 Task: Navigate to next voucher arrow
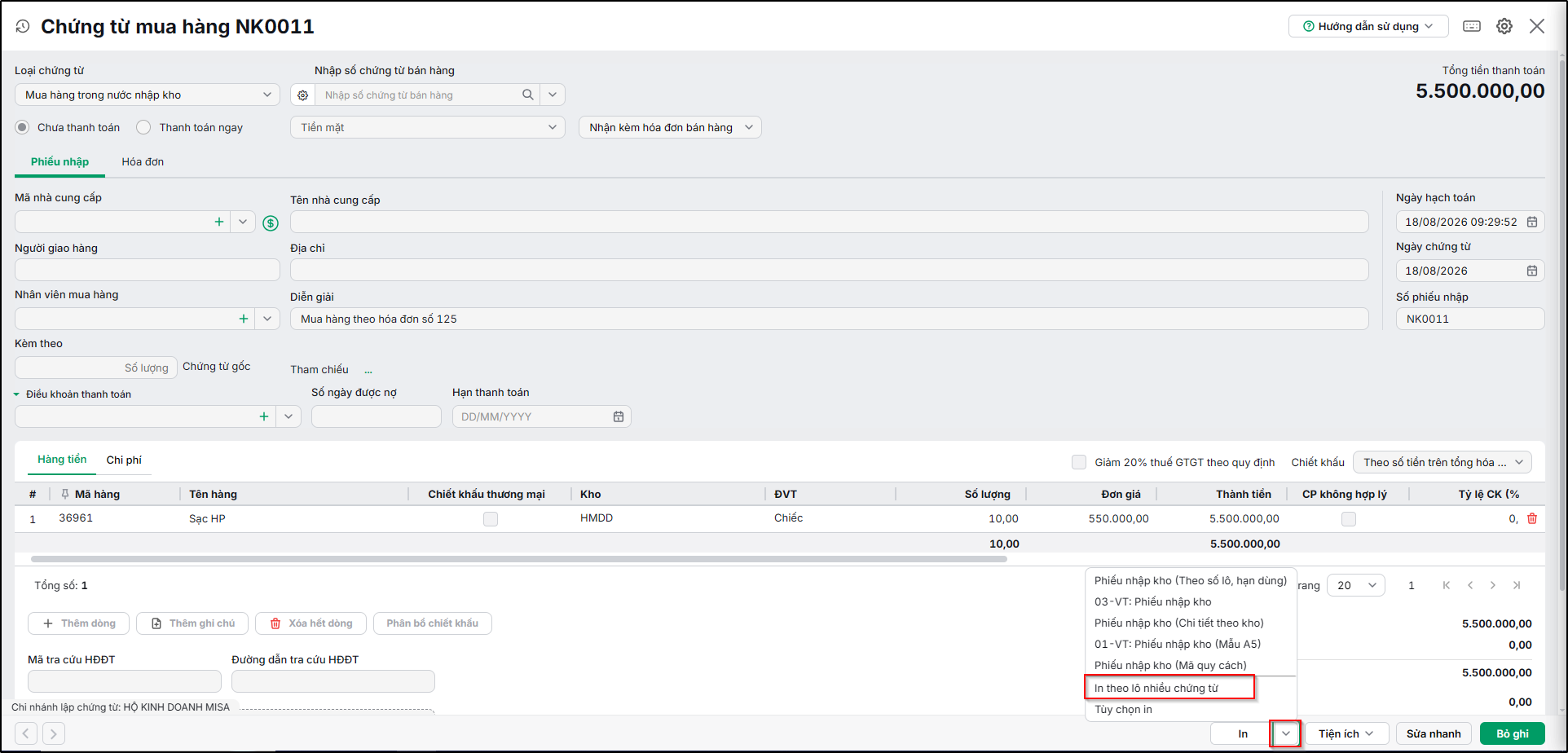point(54,733)
